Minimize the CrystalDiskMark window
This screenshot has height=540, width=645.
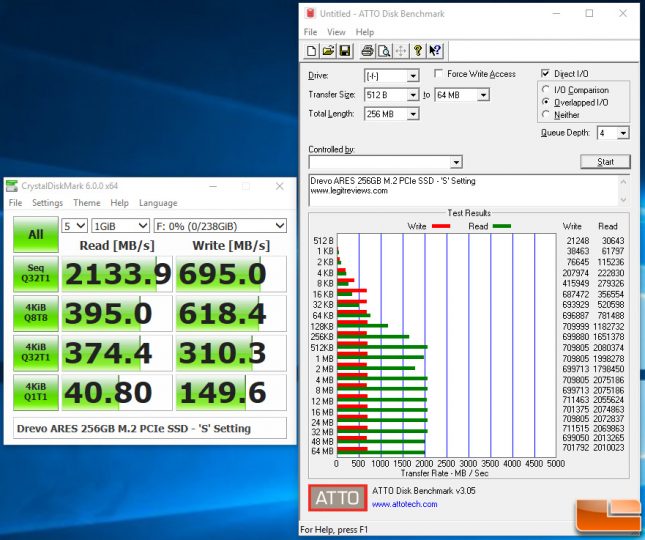tap(213, 186)
